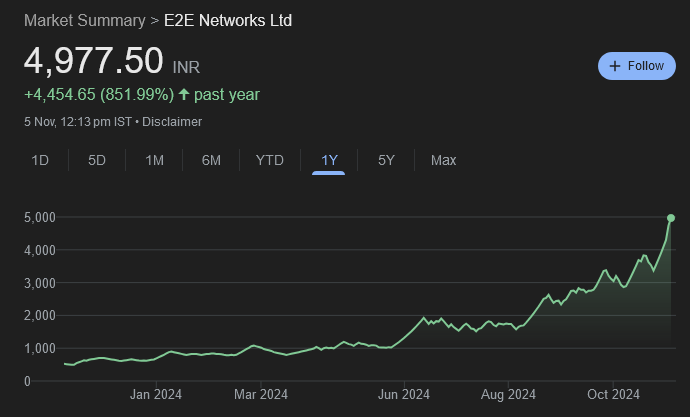690x417 pixels.
Task: Select the 6M time range
Action: click(x=211, y=160)
